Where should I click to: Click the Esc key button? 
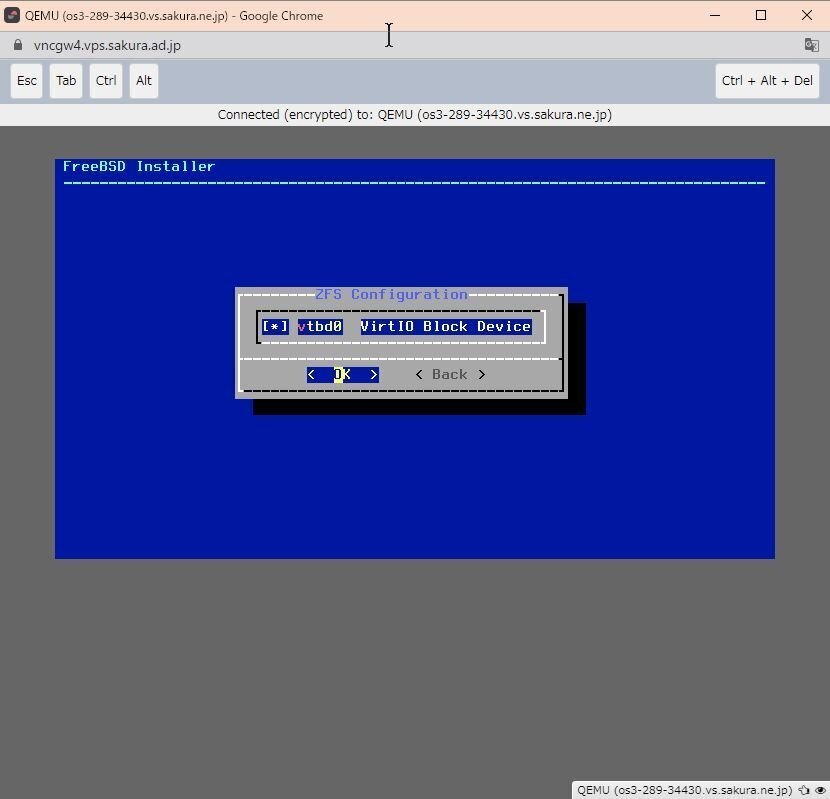coord(26,81)
